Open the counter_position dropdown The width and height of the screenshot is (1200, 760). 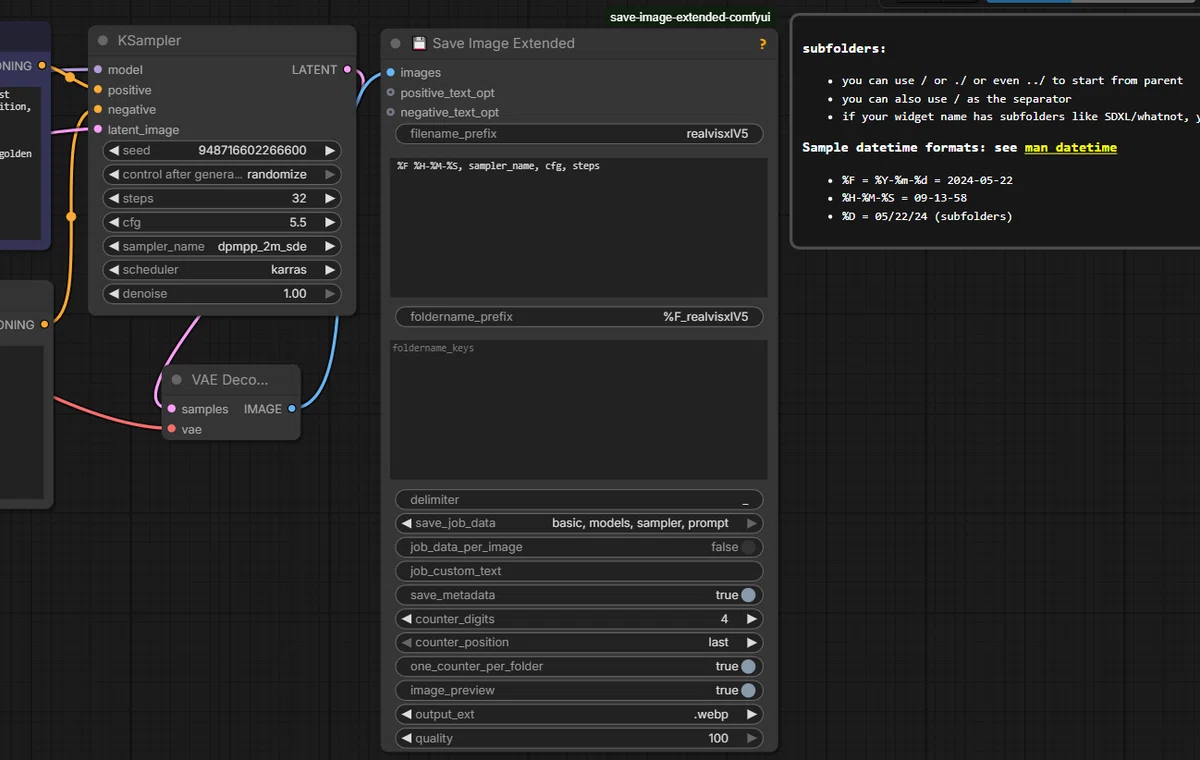pyautogui.click(x=579, y=642)
